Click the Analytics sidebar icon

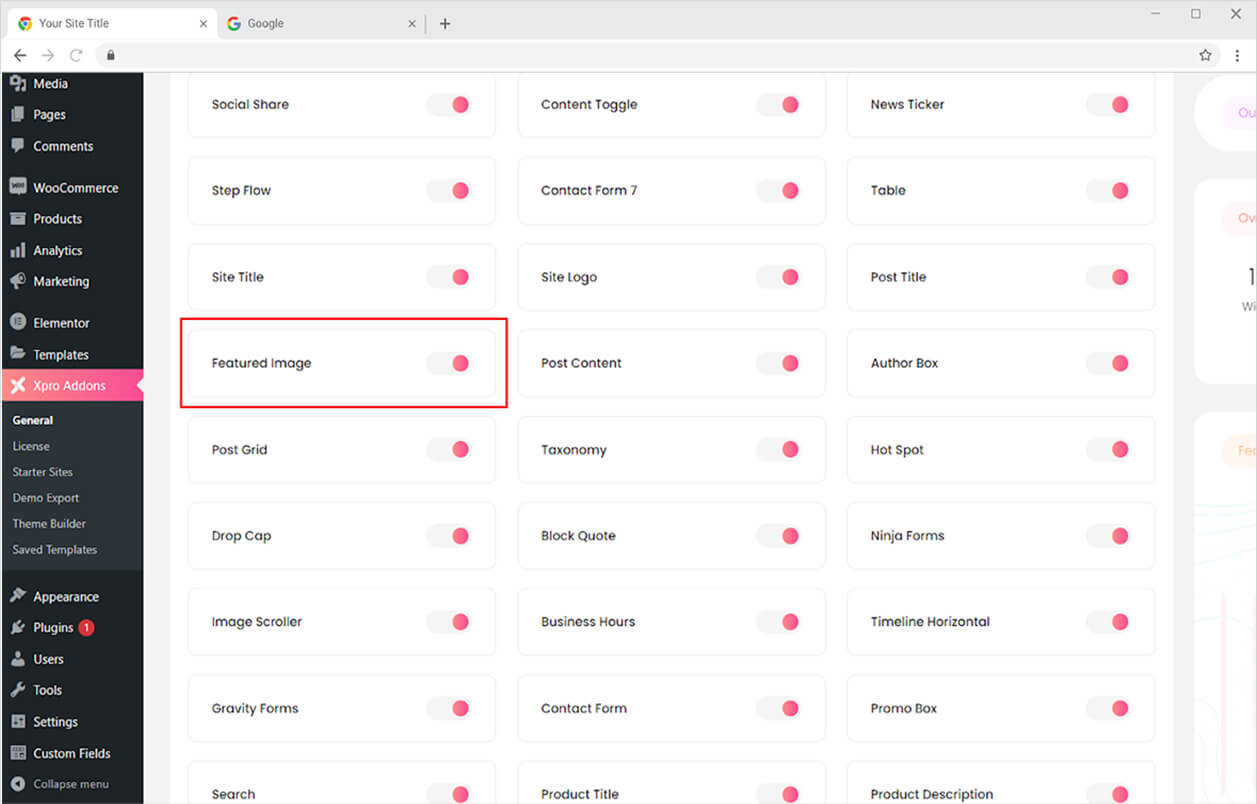[x=18, y=250]
